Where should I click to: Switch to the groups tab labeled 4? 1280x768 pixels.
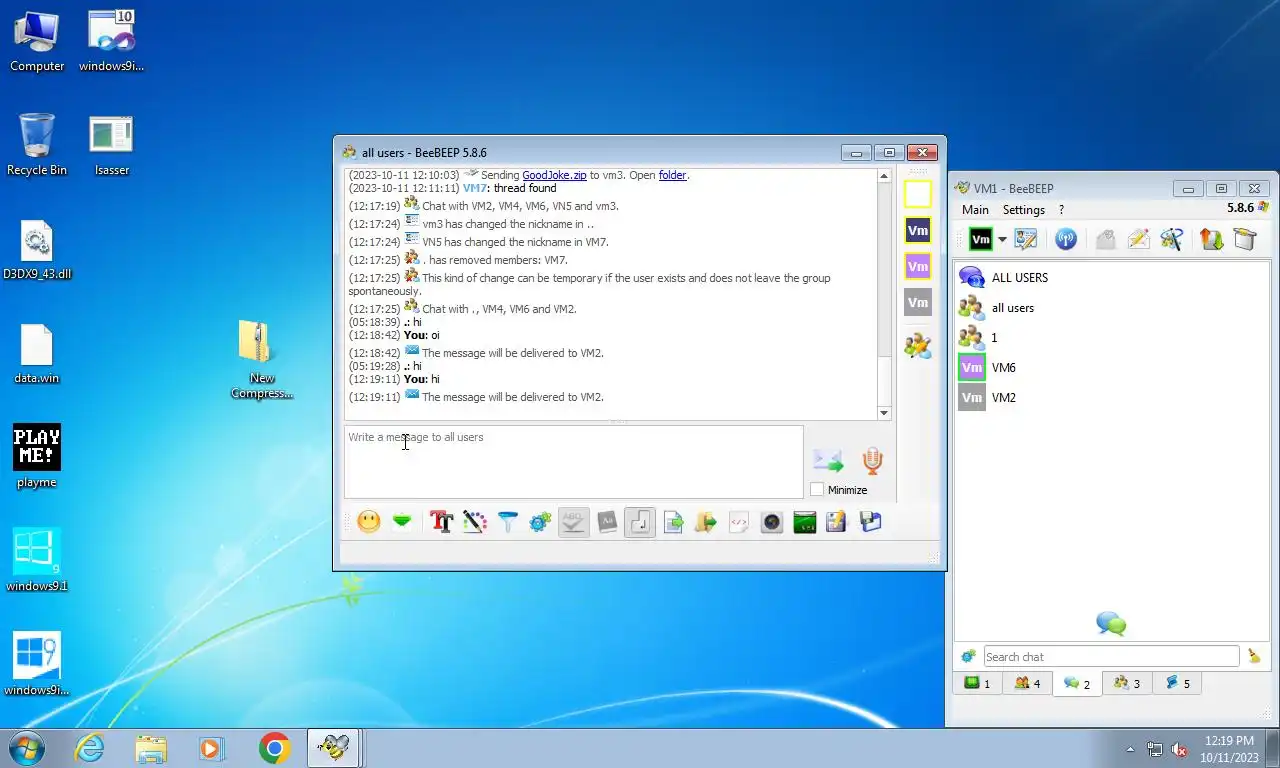(1027, 683)
